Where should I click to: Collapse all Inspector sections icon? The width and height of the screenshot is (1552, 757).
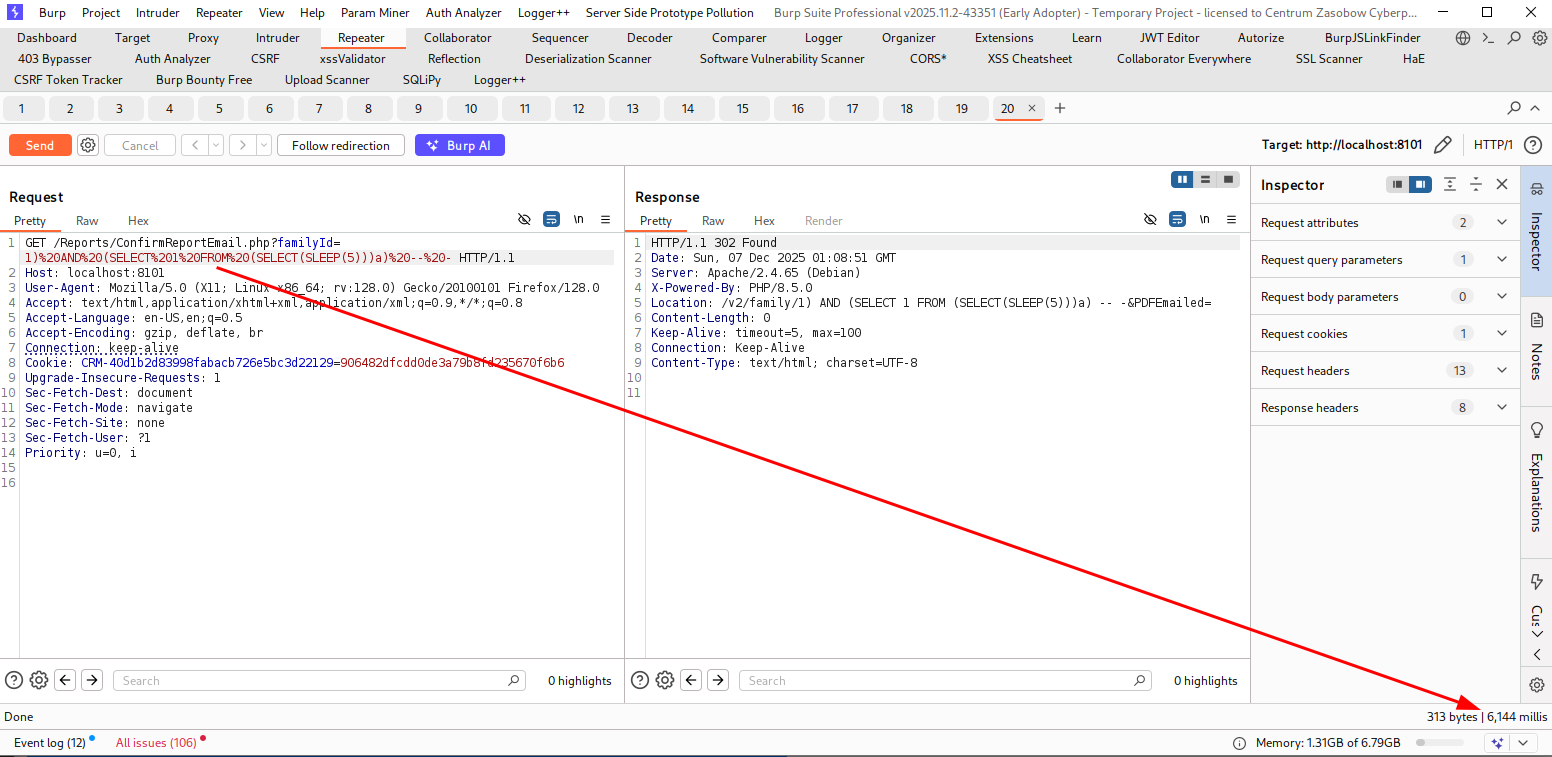click(x=1476, y=184)
